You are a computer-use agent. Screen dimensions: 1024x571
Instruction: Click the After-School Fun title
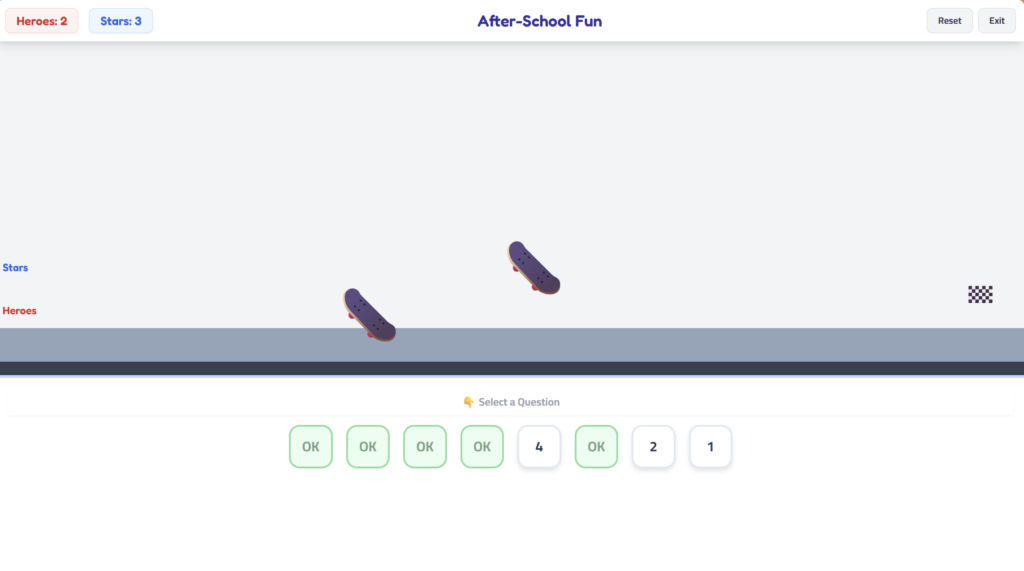click(x=539, y=21)
